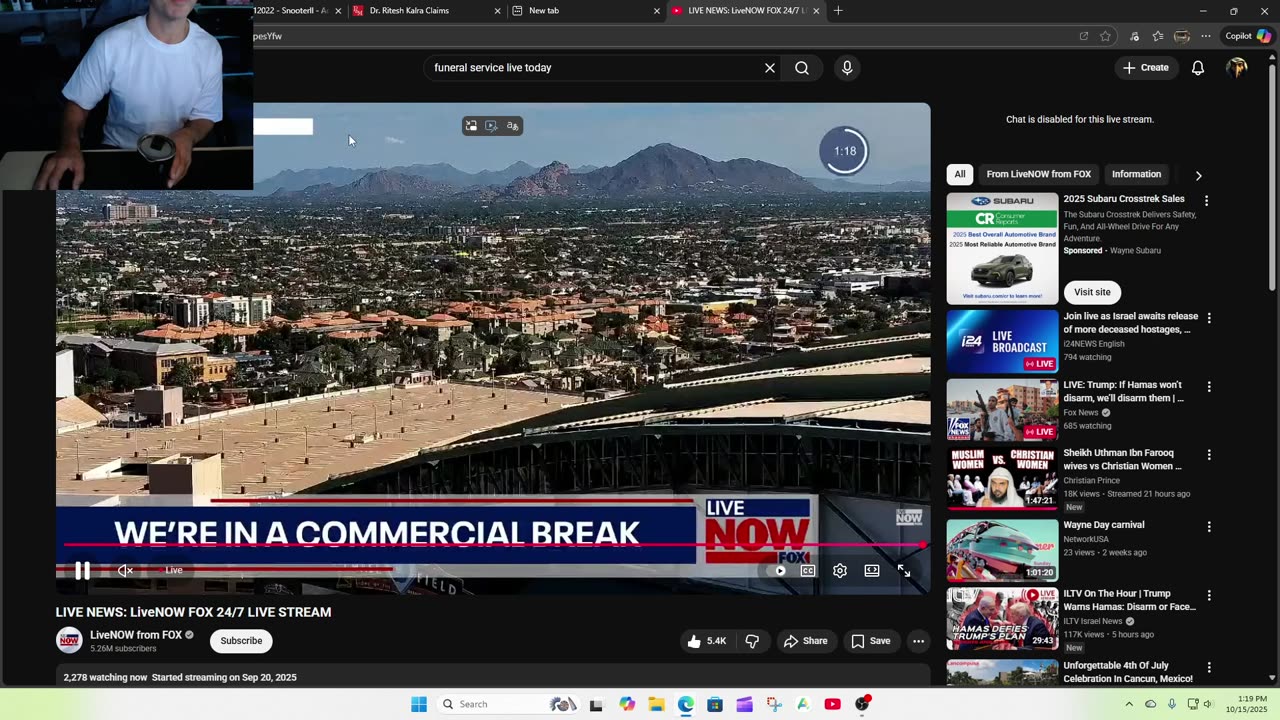The image size is (1280, 720).
Task: Open options for Unforgettable 4th Of July video
Action: coord(1209,668)
